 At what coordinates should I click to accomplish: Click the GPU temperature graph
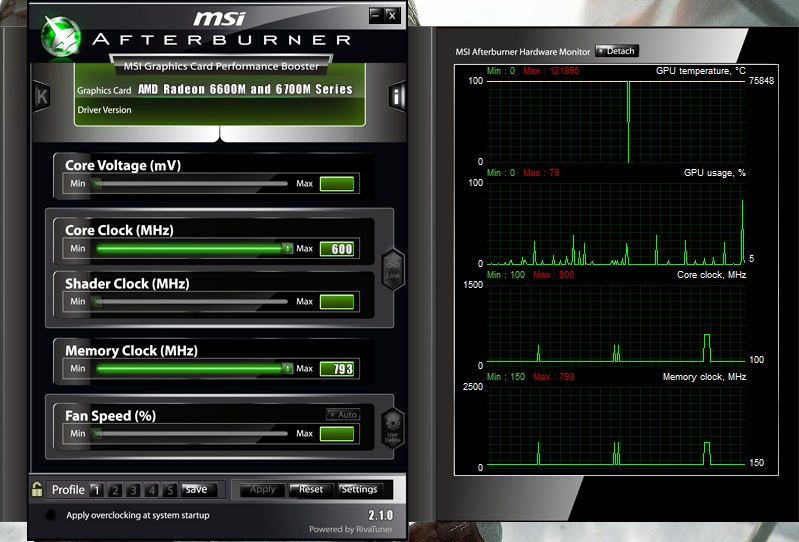pos(617,122)
